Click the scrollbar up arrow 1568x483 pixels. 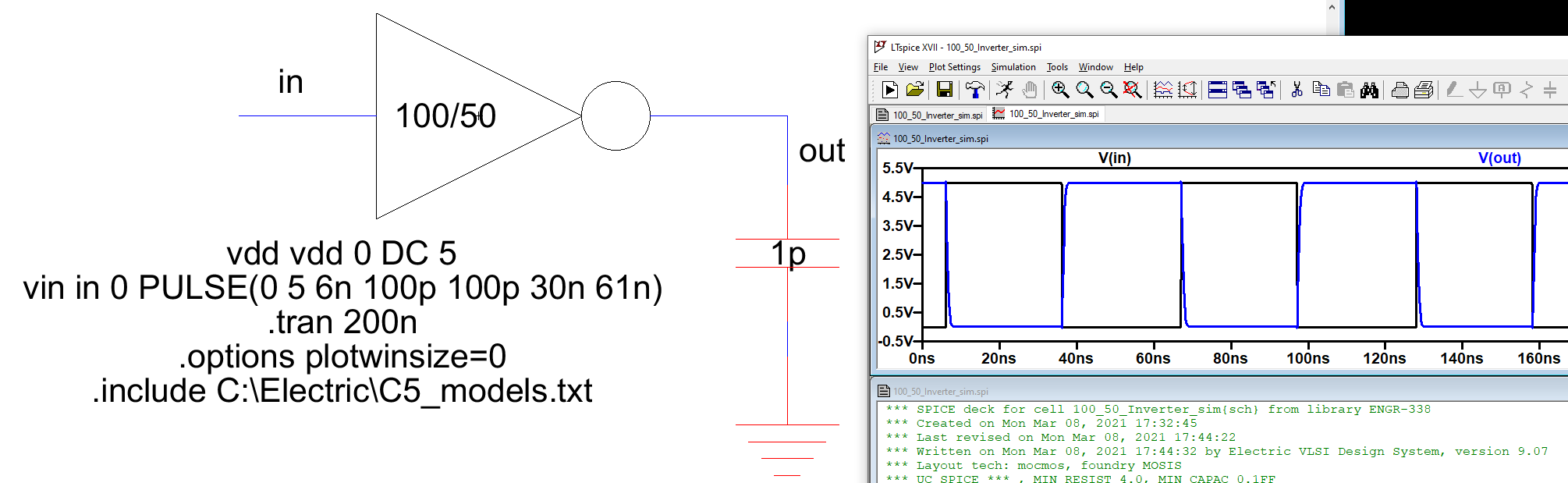(1332, 8)
